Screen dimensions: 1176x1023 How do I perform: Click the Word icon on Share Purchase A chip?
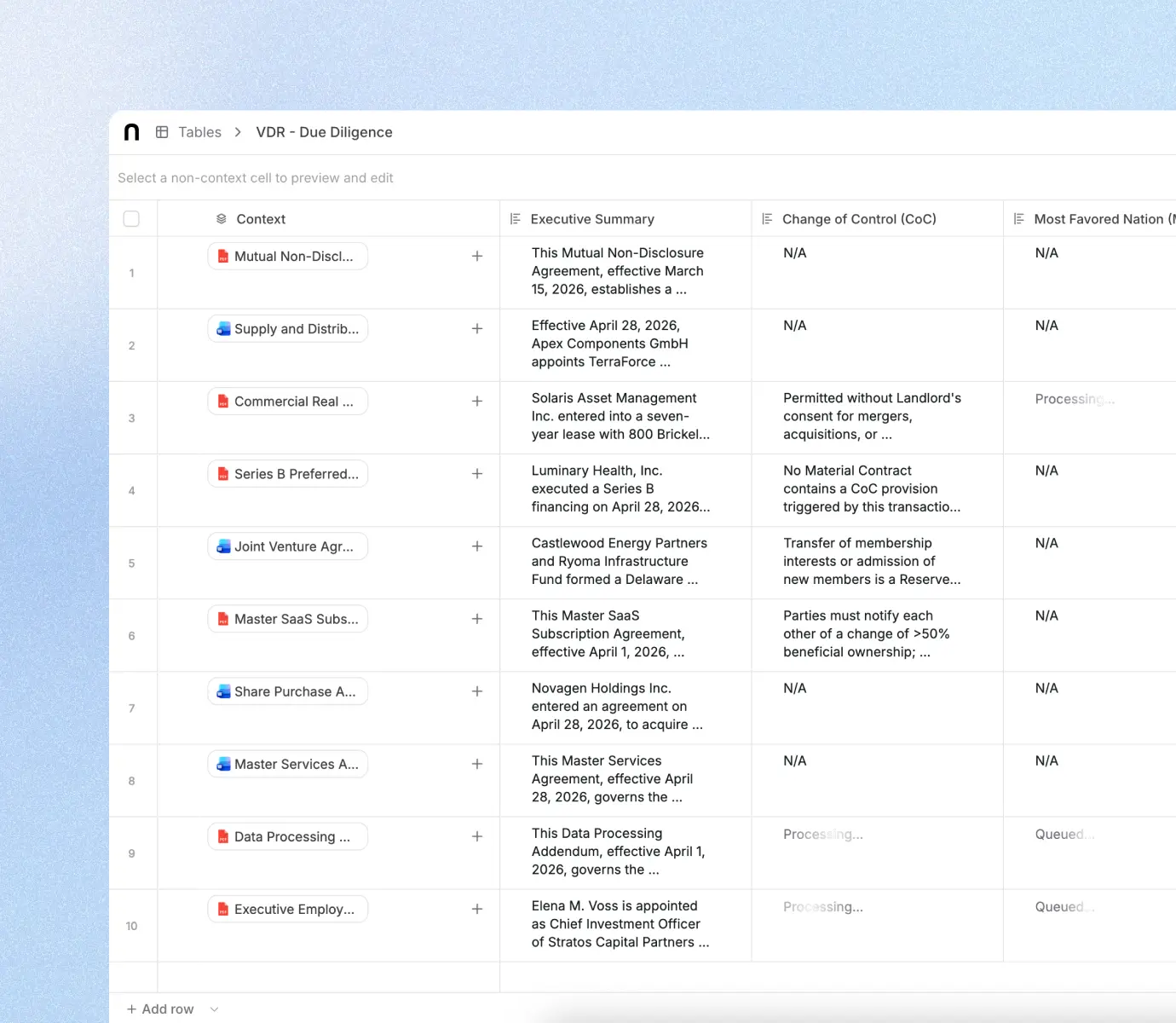coord(223,691)
